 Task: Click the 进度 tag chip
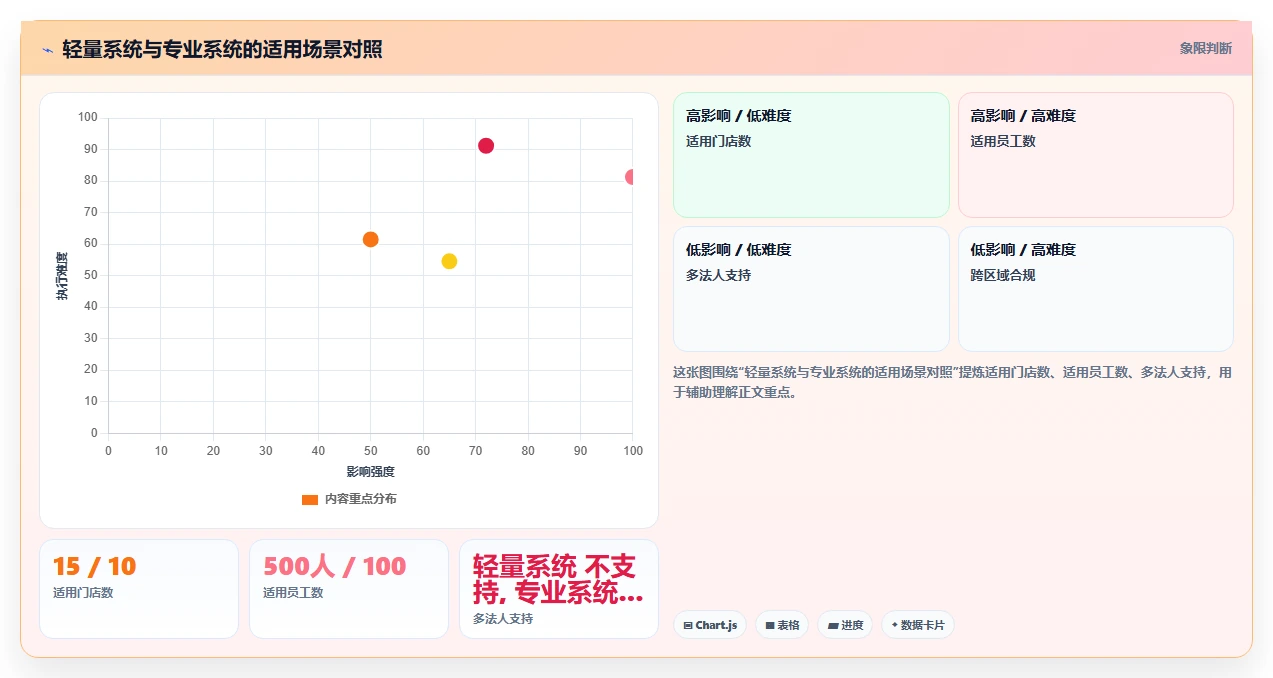point(845,625)
